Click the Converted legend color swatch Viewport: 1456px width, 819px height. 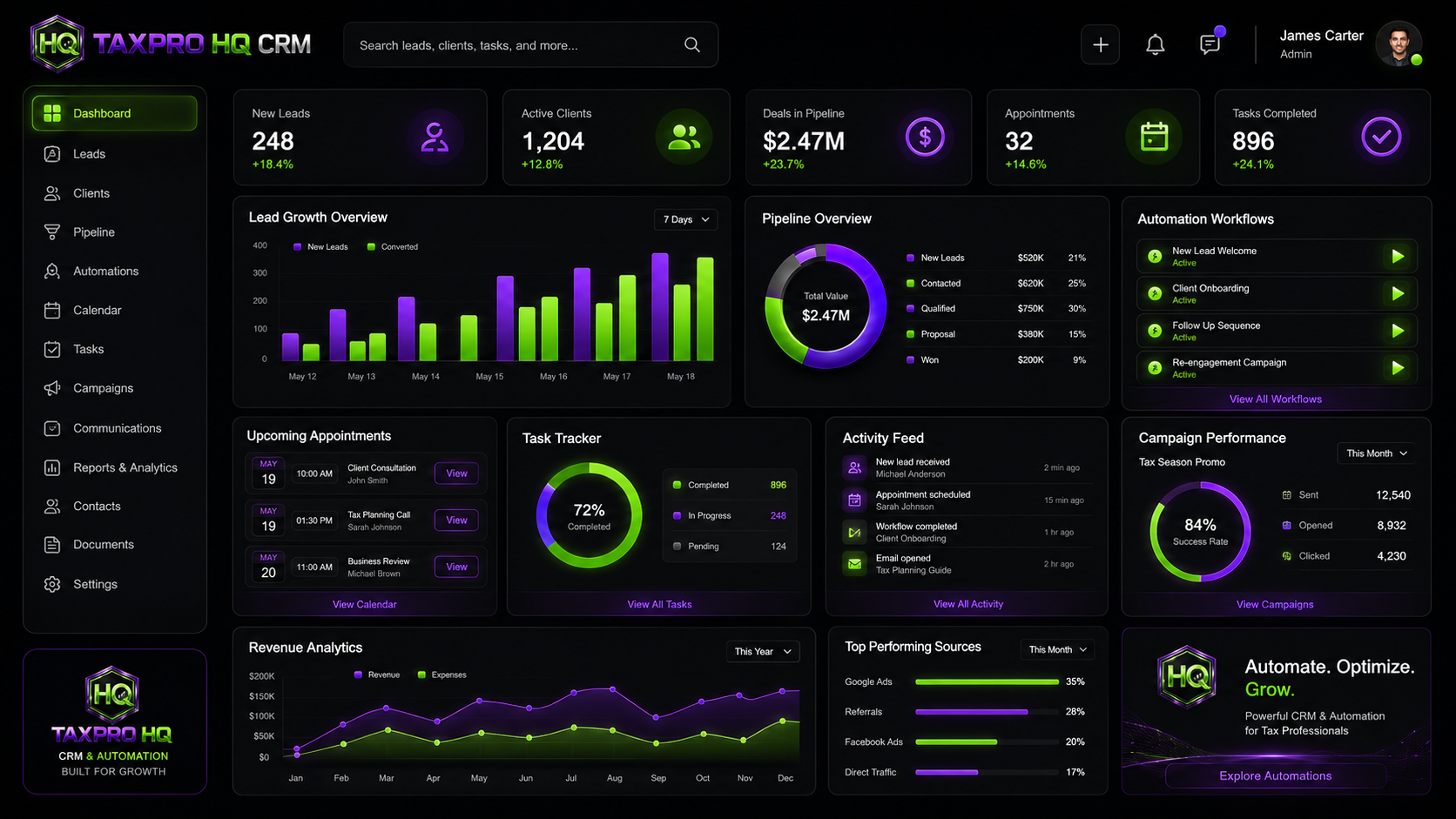pos(372,247)
